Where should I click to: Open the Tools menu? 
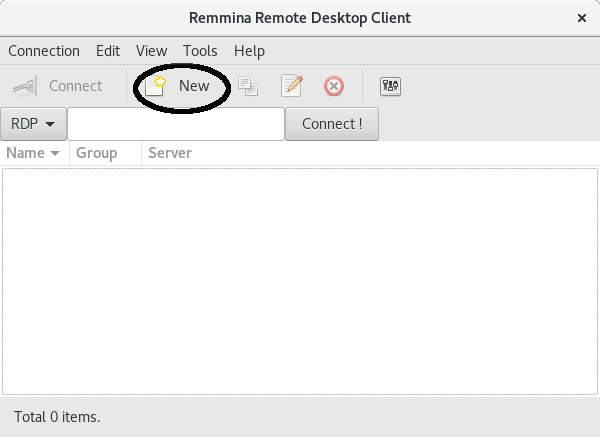pyautogui.click(x=200, y=51)
